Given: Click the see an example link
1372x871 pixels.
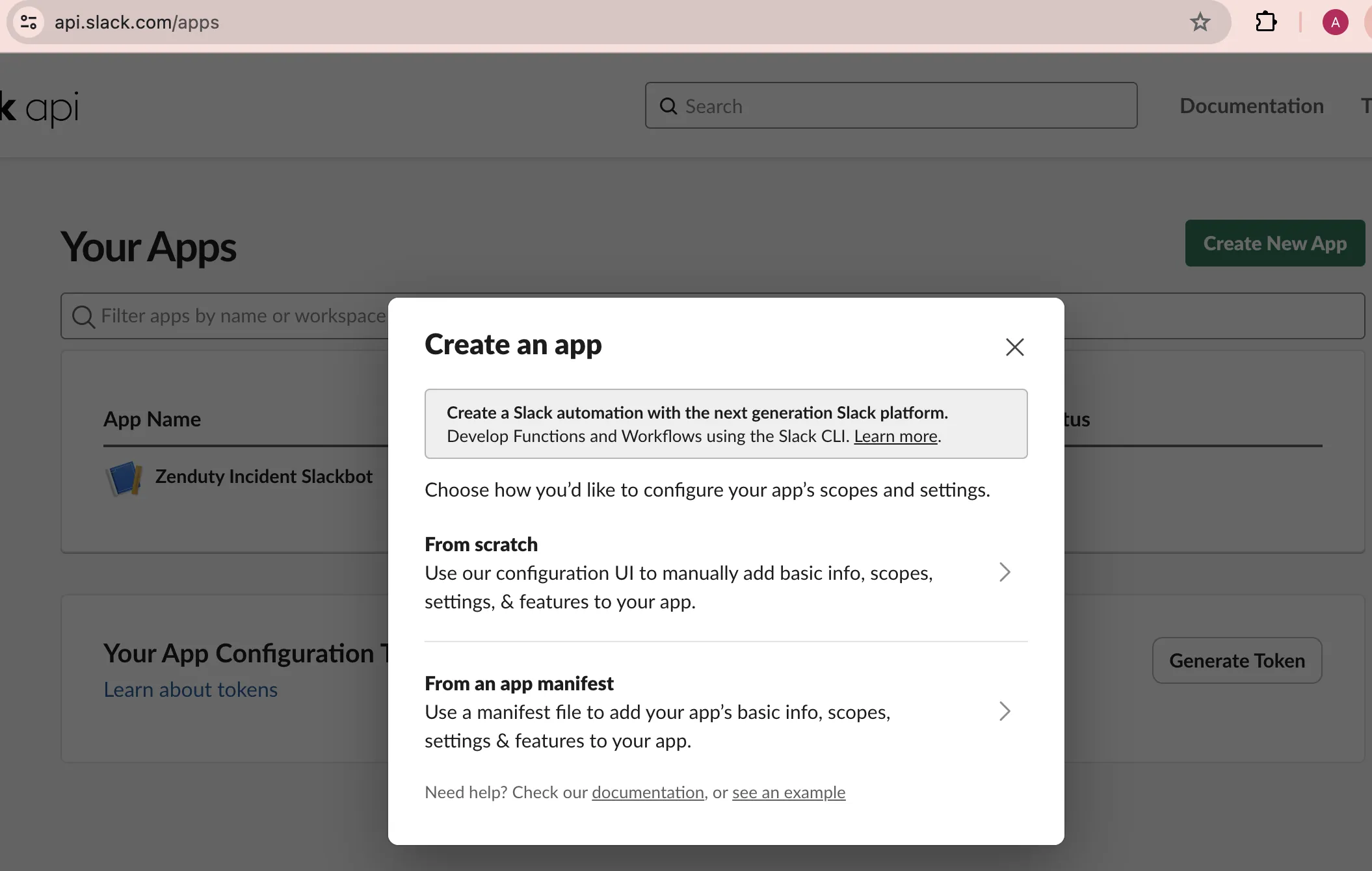Looking at the screenshot, I should point(788,792).
